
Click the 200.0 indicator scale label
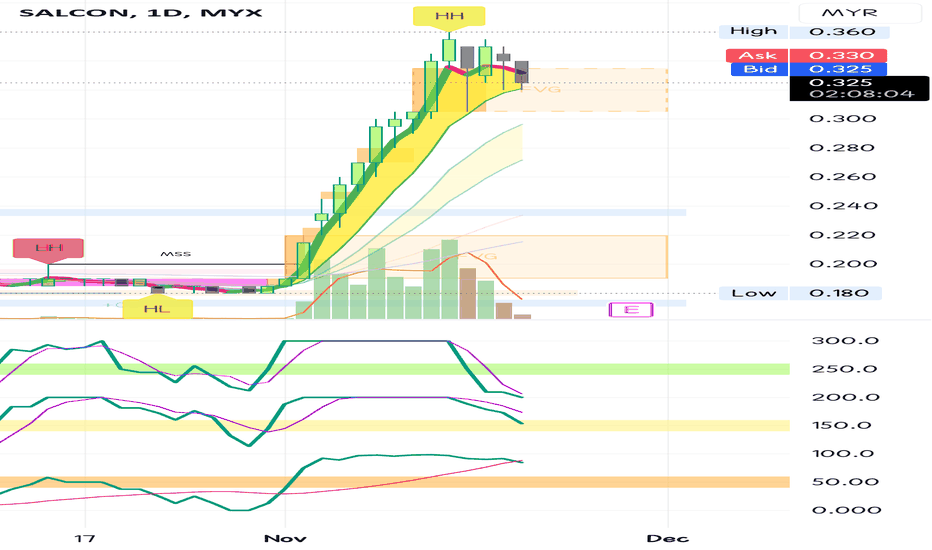tap(845, 397)
